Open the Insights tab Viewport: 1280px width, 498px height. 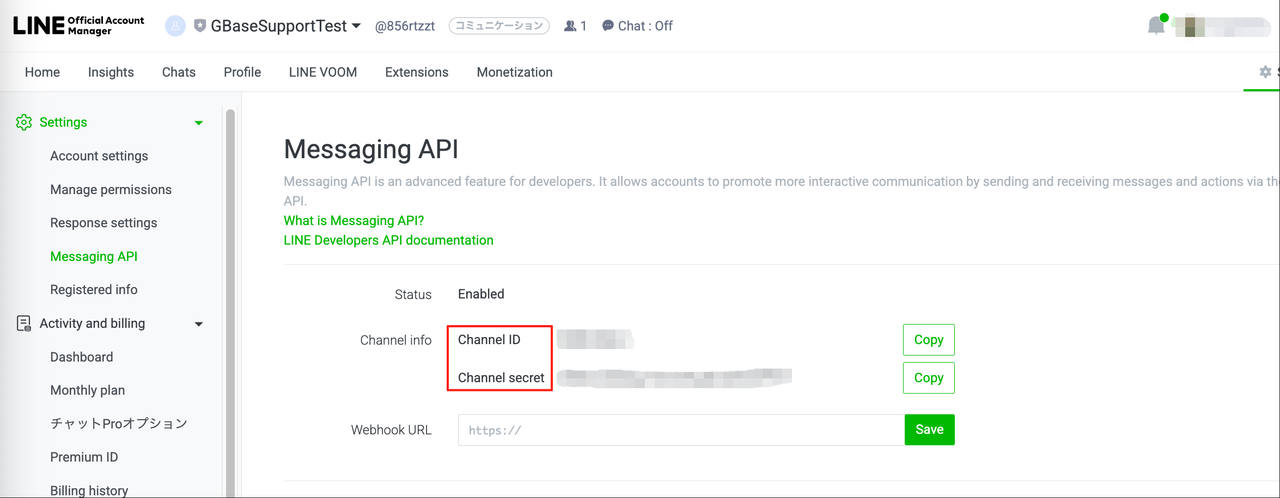pyautogui.click(x=111, y=72)
